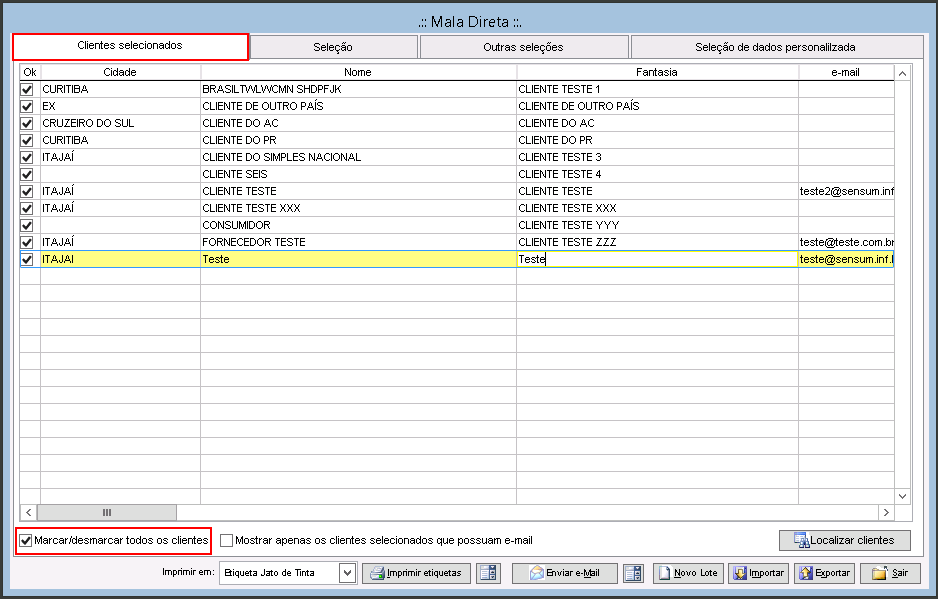Click the CLIENTE TESTE YYY cell
This screenshot has height=599, width=938.
(x=657, y=226)
